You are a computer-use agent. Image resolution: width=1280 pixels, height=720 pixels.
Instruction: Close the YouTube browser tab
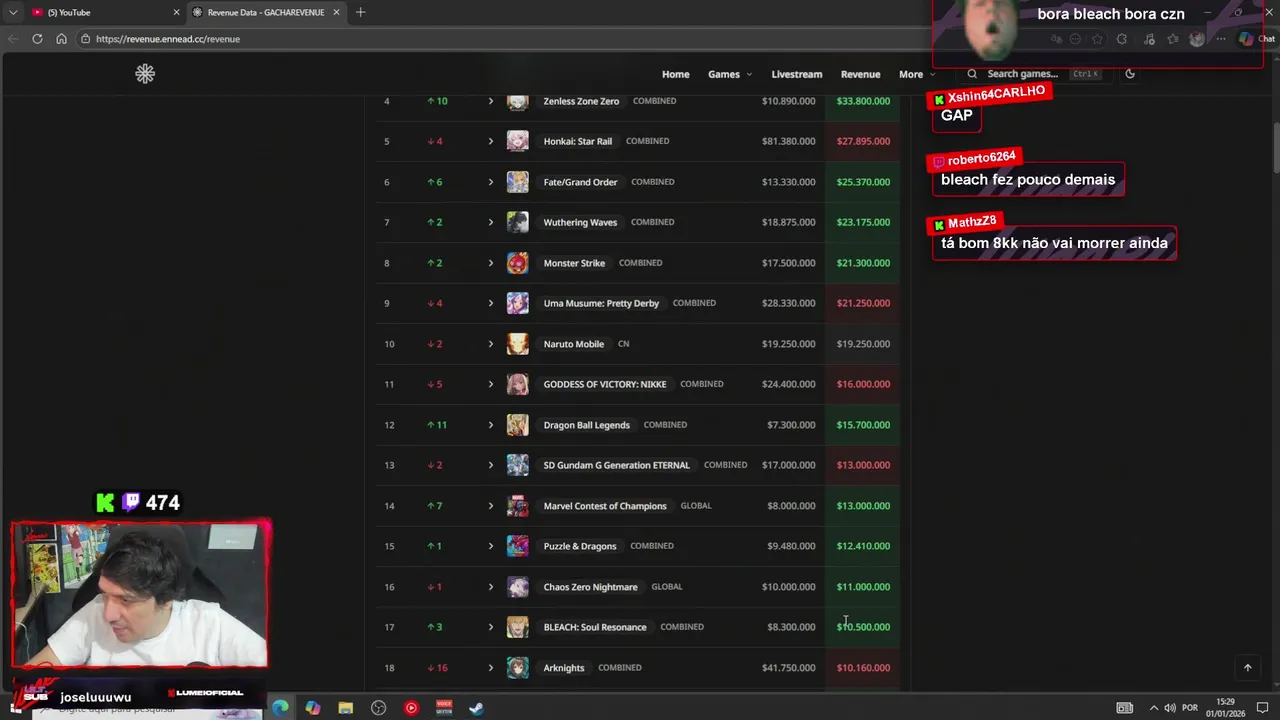pyautogui.click(x=177, y=12)
